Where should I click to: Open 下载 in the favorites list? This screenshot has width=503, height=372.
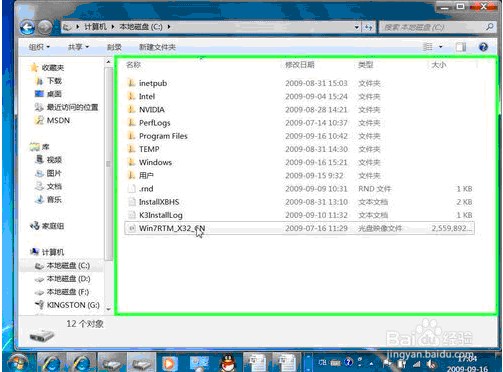pos(54,81)
